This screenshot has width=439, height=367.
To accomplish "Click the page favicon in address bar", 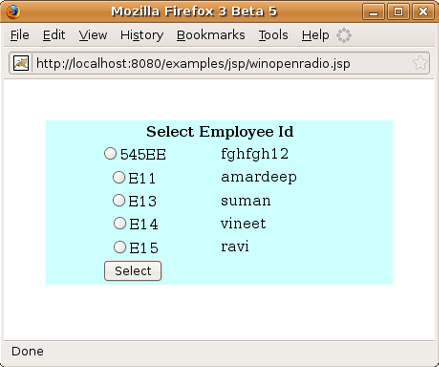I will tap(21, 63).
